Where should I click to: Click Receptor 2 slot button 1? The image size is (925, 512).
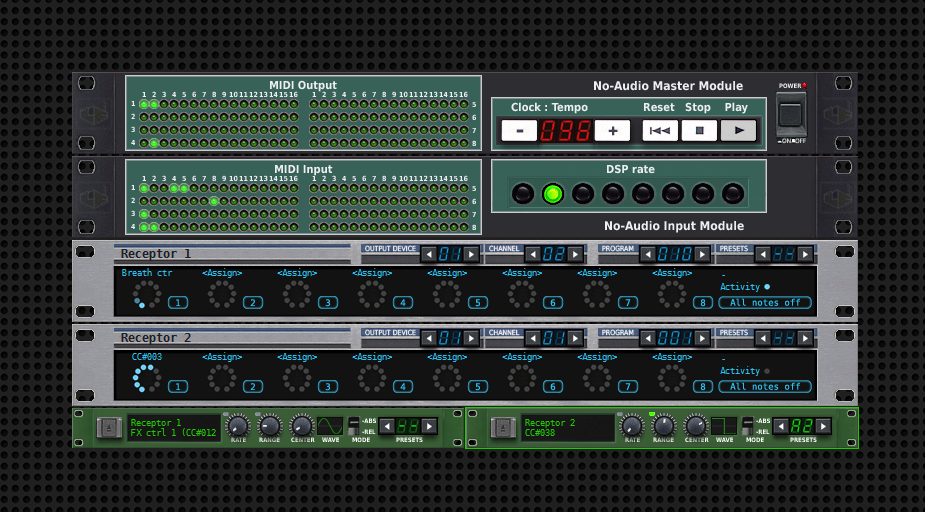[x=178, y=387]
